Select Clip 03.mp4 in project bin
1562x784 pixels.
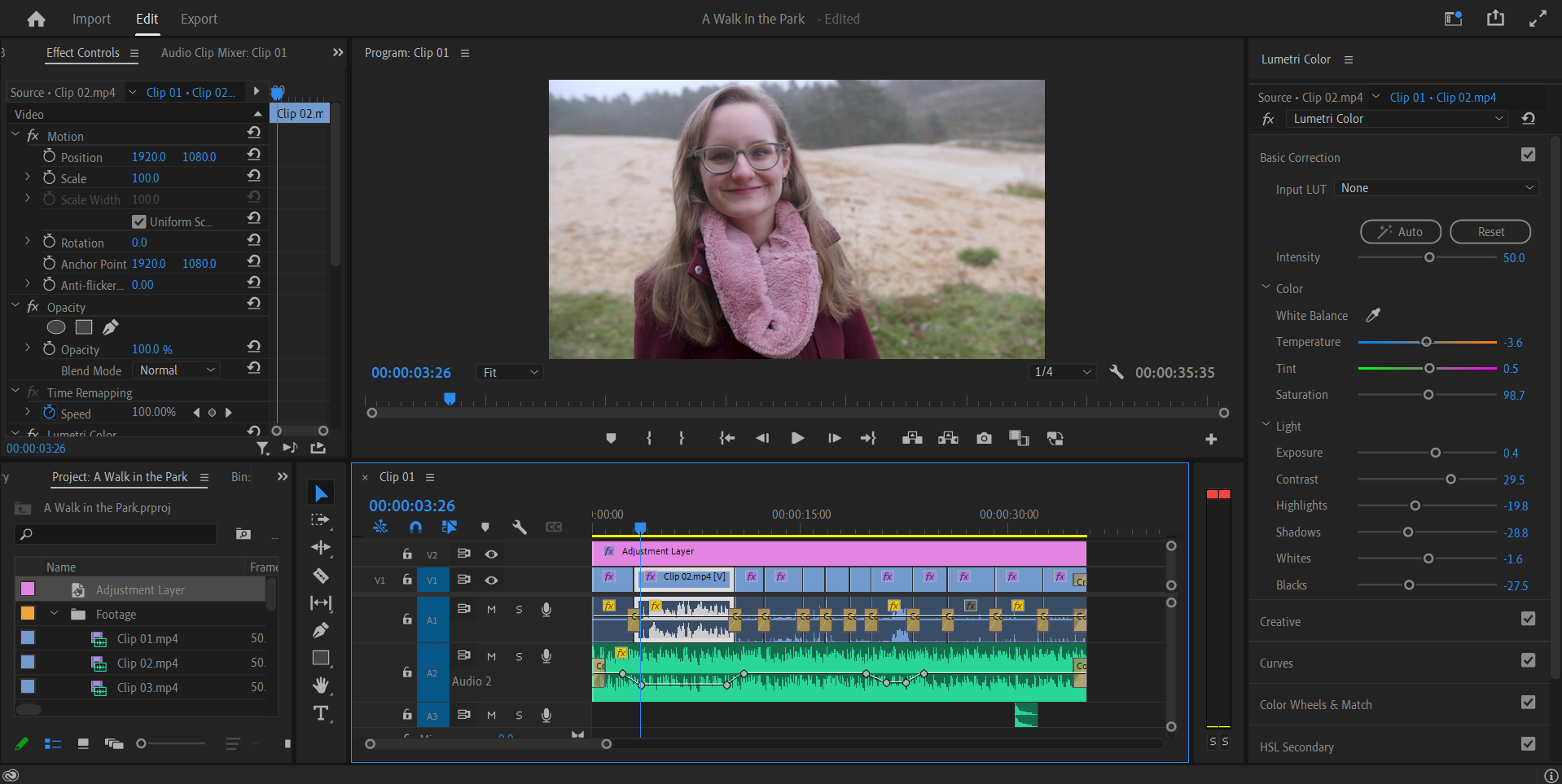(147, 687)
